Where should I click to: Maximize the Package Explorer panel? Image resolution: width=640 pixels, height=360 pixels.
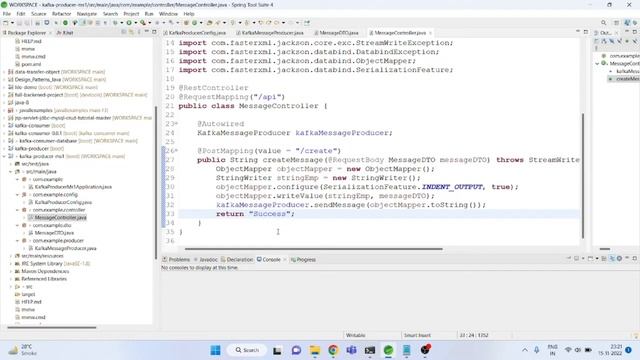[x=154, y=32]
